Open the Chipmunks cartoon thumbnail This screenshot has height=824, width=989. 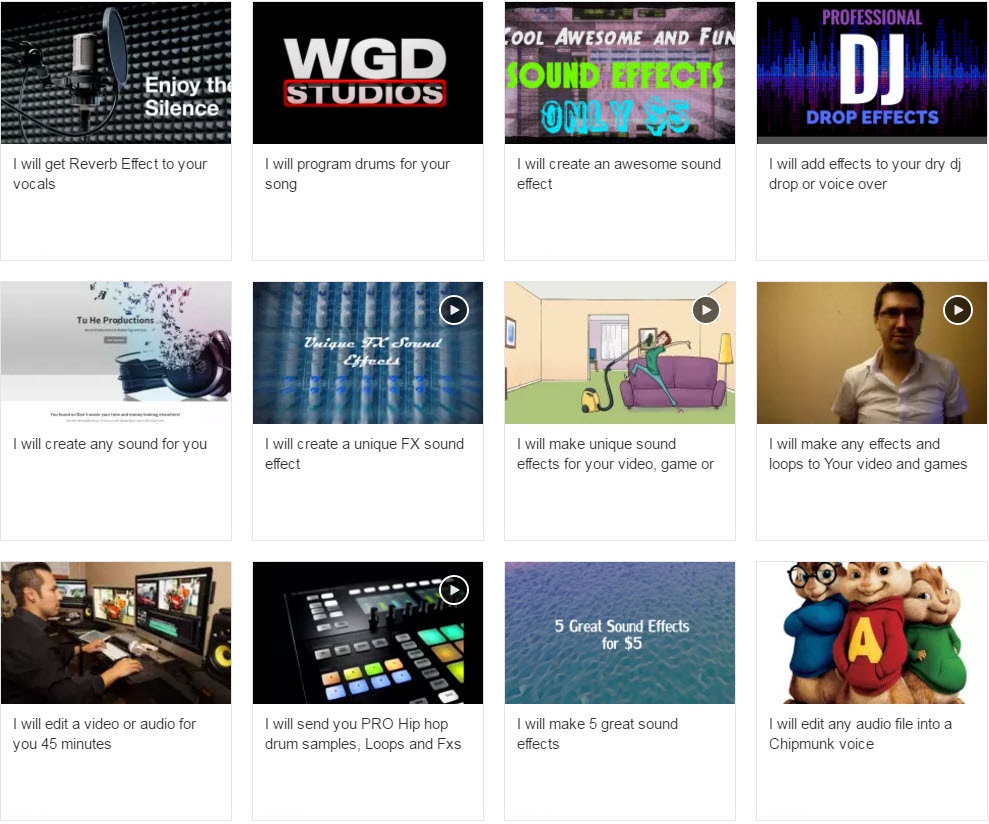pos(871,632)
